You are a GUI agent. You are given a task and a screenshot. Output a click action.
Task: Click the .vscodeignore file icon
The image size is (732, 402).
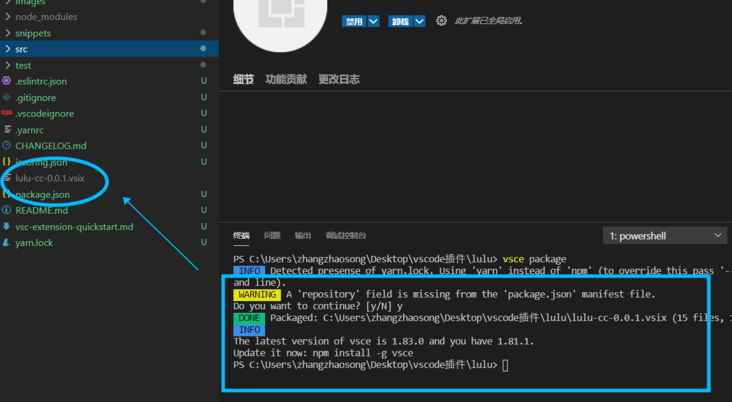tap(7, 114)
